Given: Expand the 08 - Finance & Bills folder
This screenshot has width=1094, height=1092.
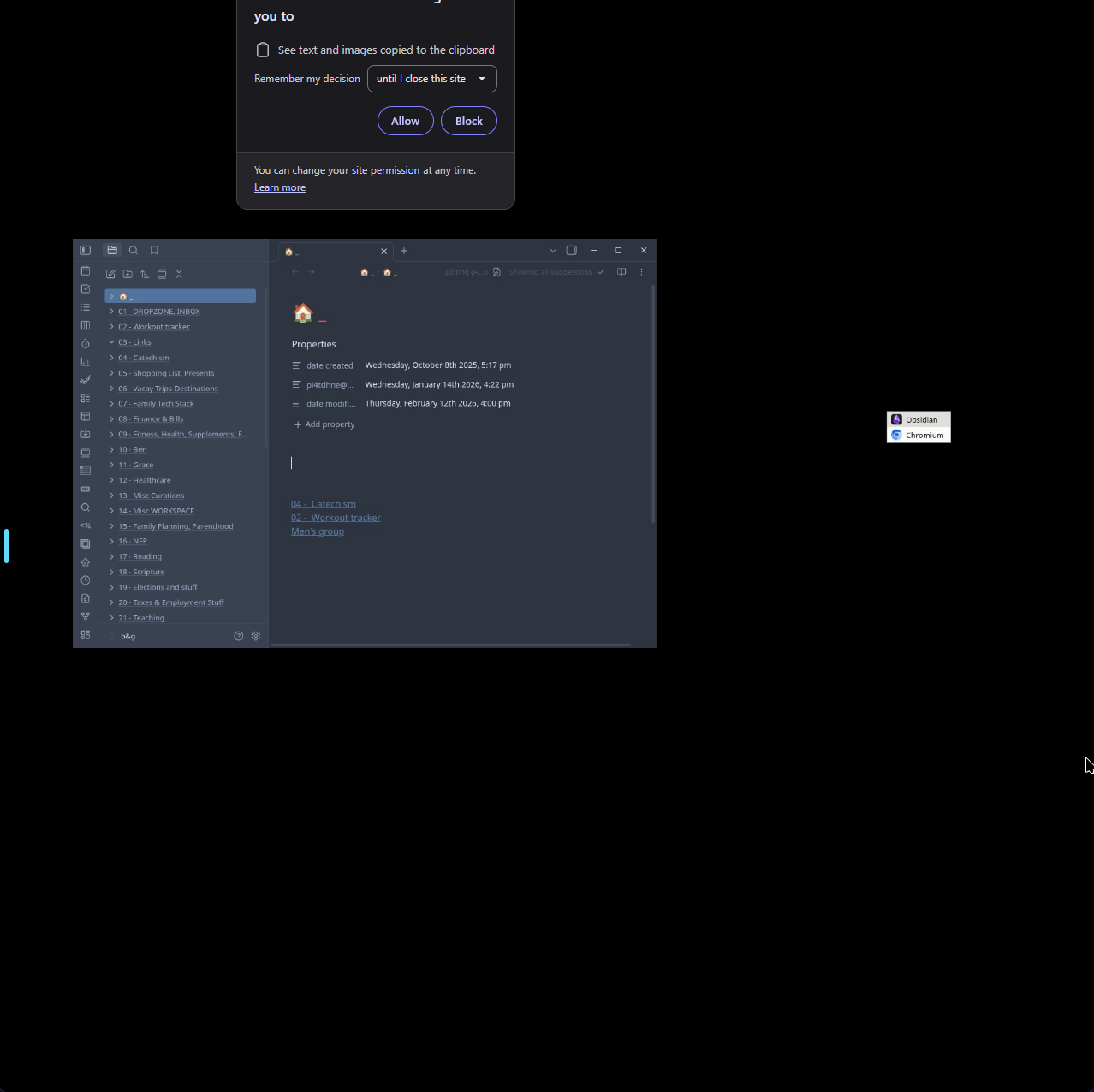Looking at the screenshot, I should [111, 419].
